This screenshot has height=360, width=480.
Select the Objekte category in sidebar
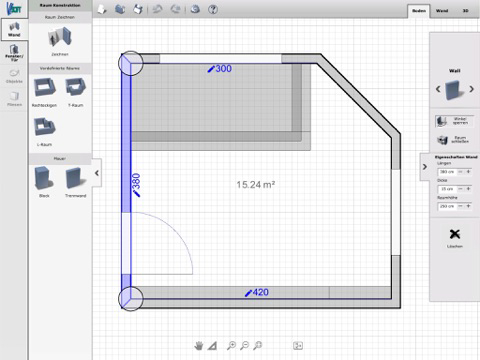(x=14, y=76)
